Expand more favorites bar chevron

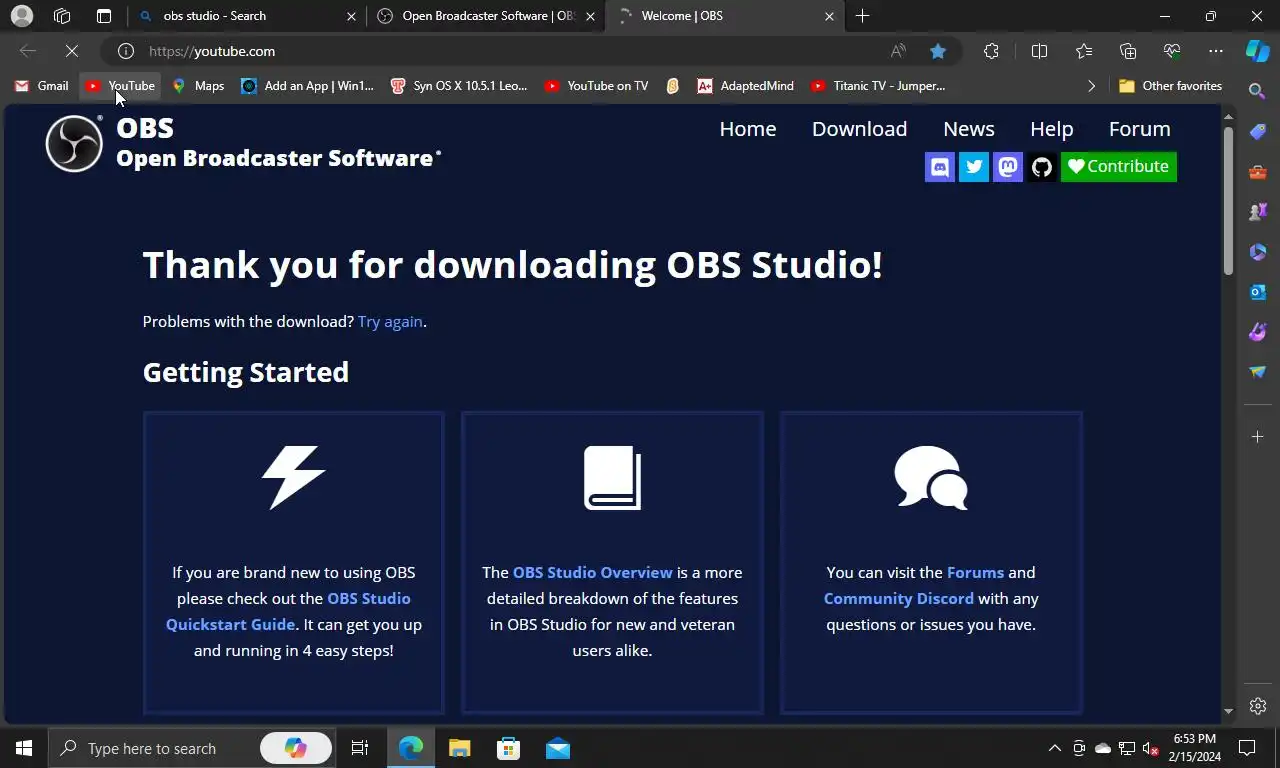click(x=1091, y=86)
